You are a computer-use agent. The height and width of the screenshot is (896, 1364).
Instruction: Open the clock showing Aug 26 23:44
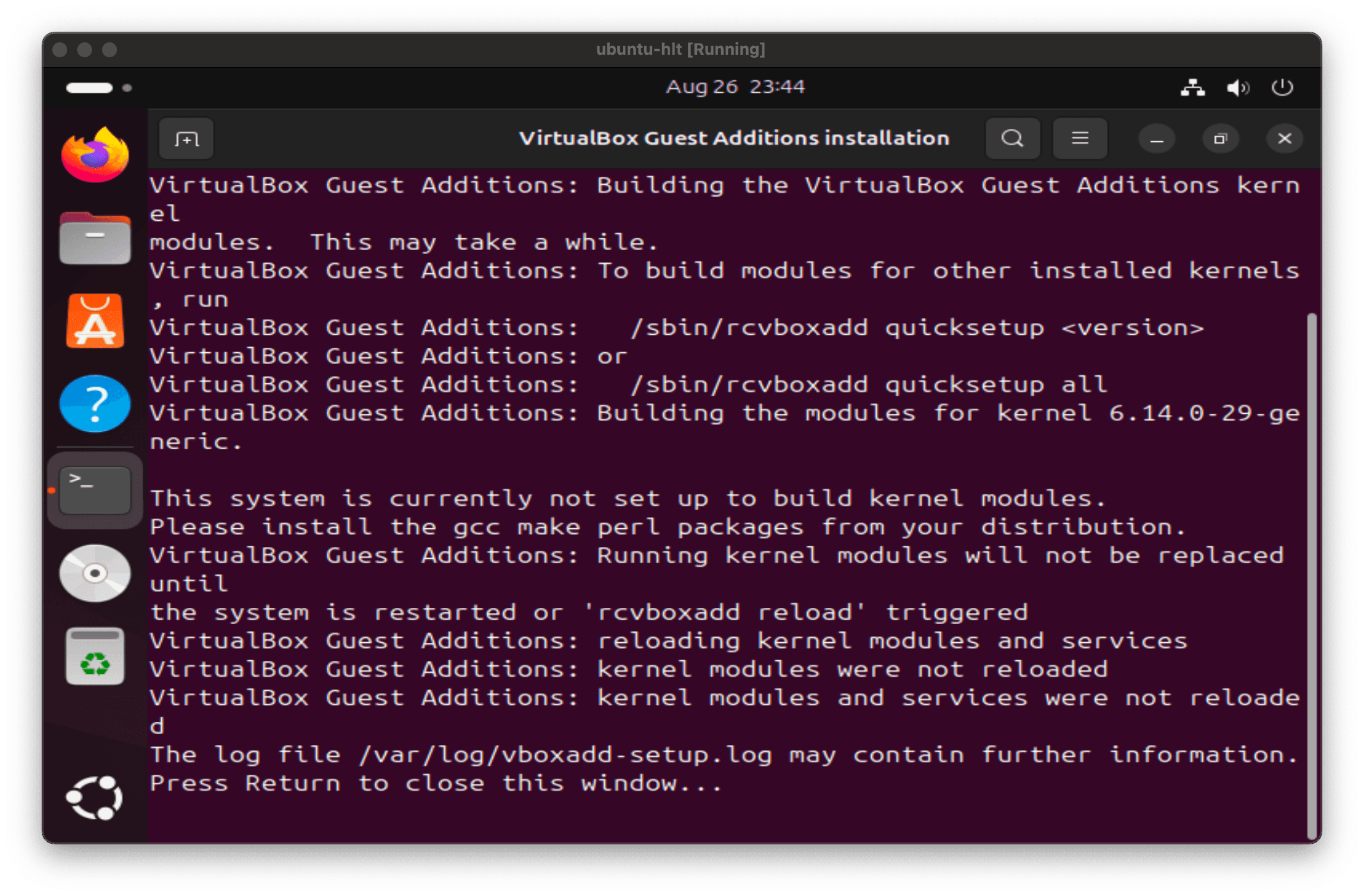point(736,86)
